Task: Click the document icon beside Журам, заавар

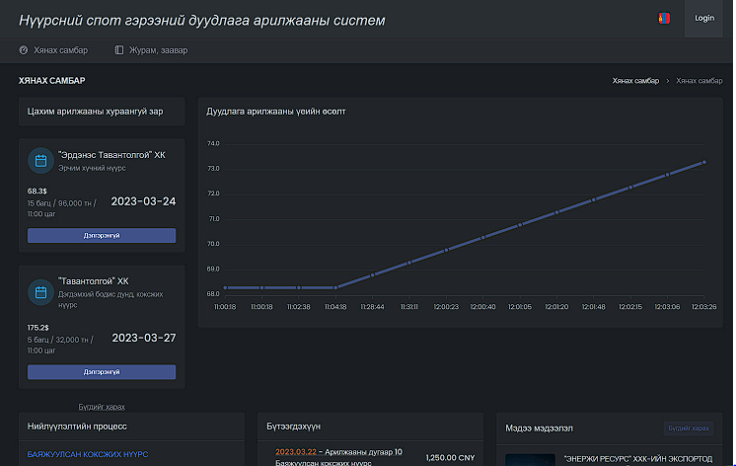Action: click(x=119, y=50)
